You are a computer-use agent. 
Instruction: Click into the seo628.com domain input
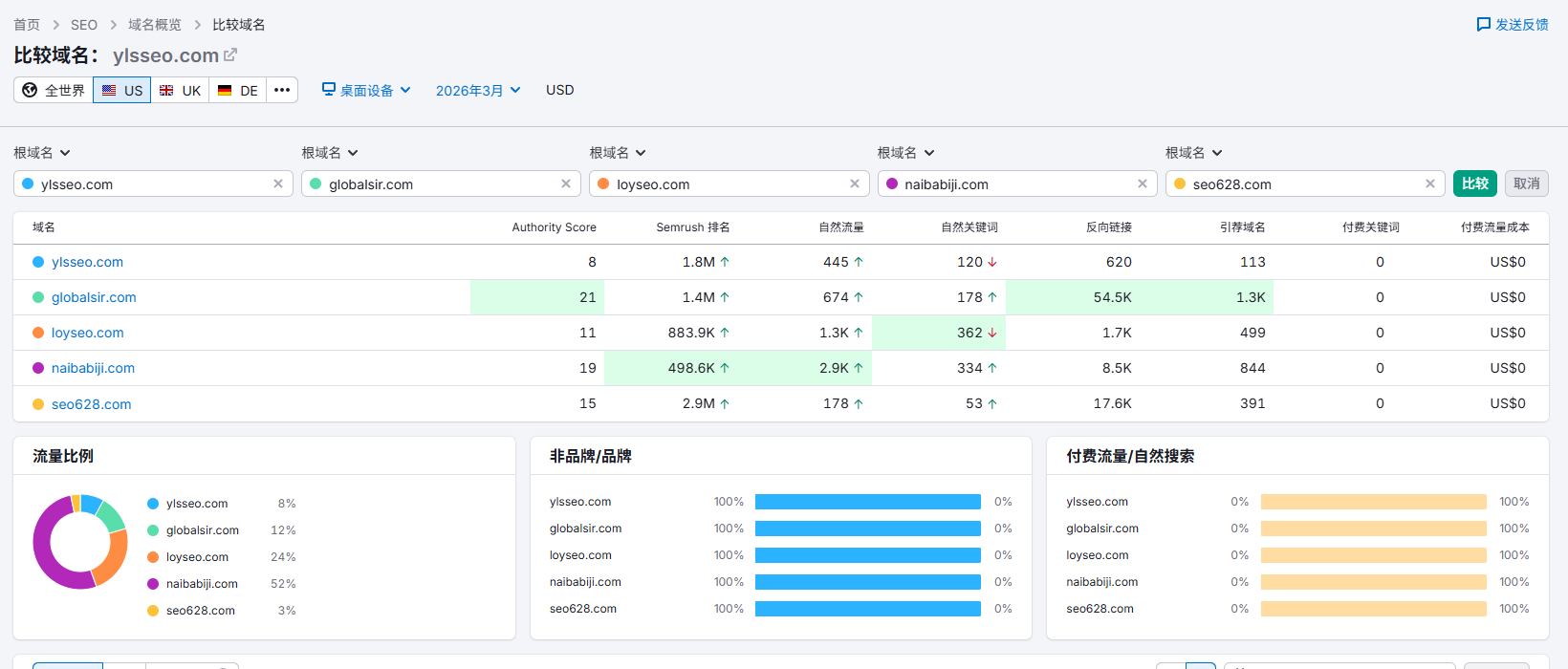point(1305,183)
